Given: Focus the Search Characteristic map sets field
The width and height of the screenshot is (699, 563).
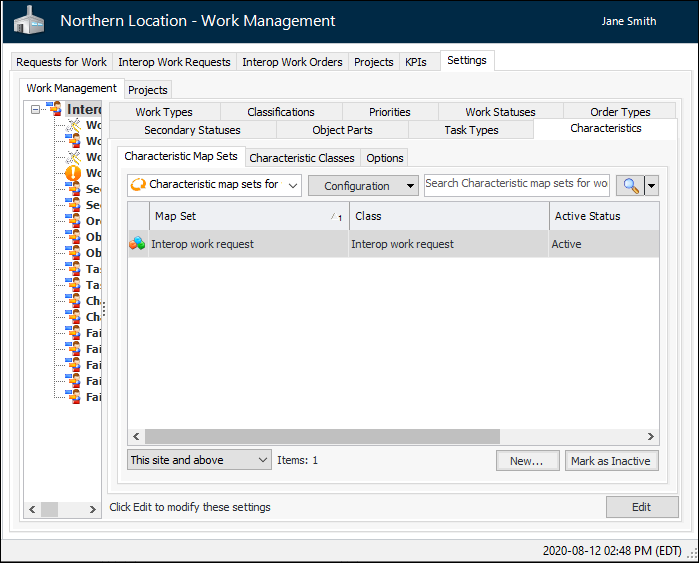Looking at the screenshot, I should (516, 185).
